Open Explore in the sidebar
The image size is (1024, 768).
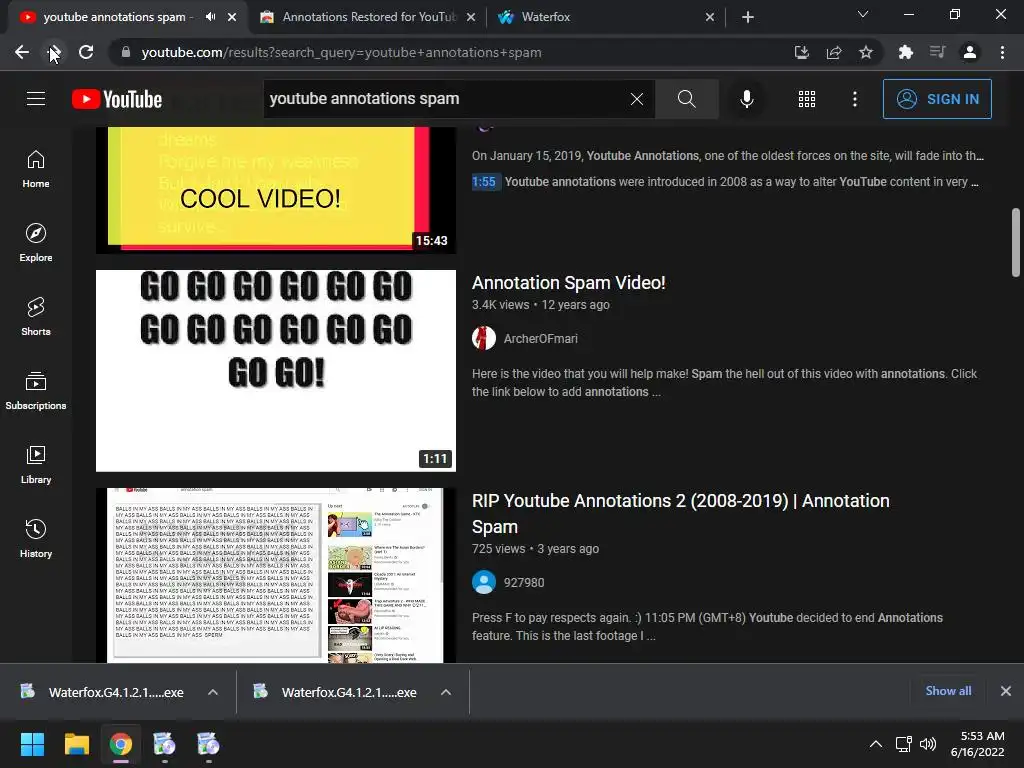[x=36, y=243]
